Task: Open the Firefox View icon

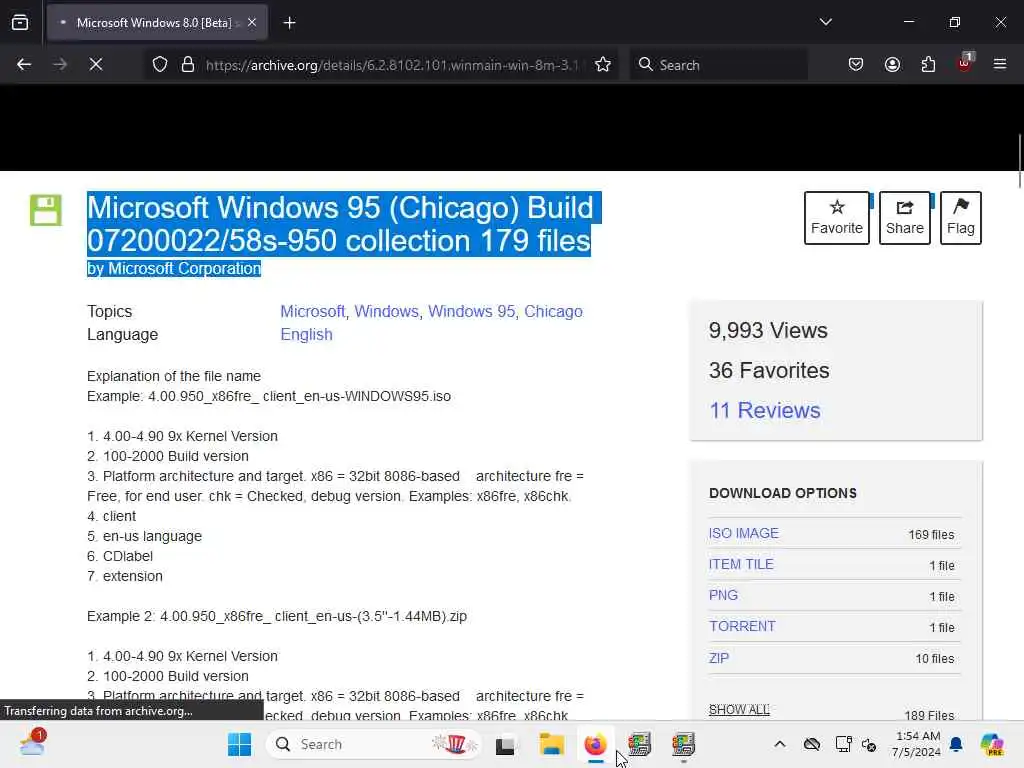Action: (20, 23)
